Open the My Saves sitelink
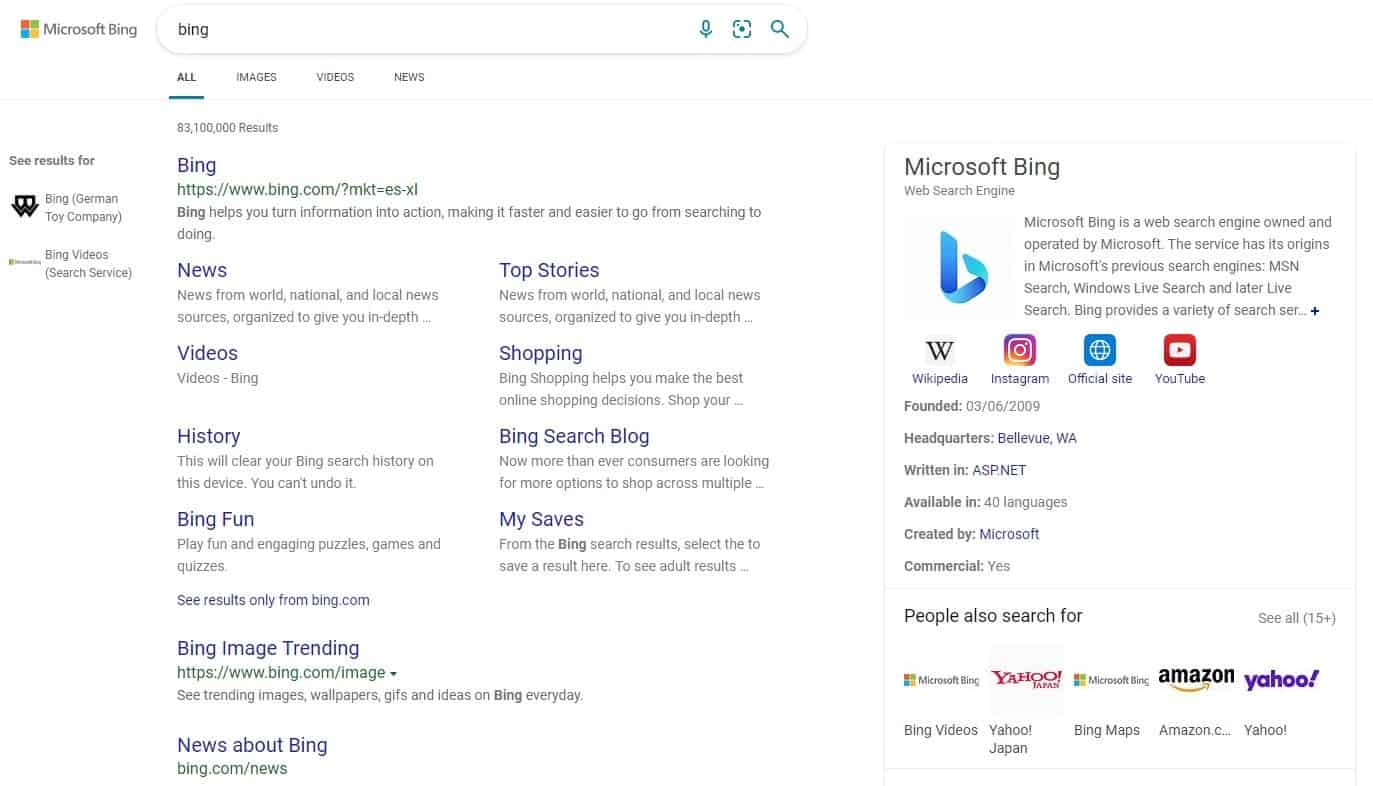Screen dimensions: 1373x786 pyautogui.click(x=541, y=519)
